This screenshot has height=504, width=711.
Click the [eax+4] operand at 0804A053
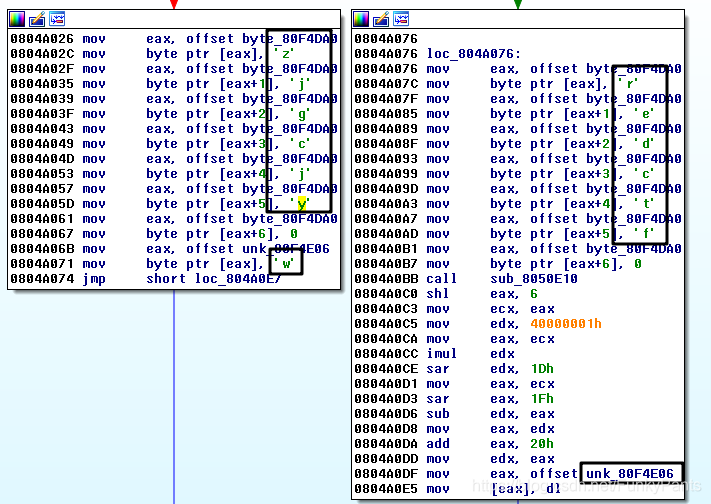tap(247, 174)
